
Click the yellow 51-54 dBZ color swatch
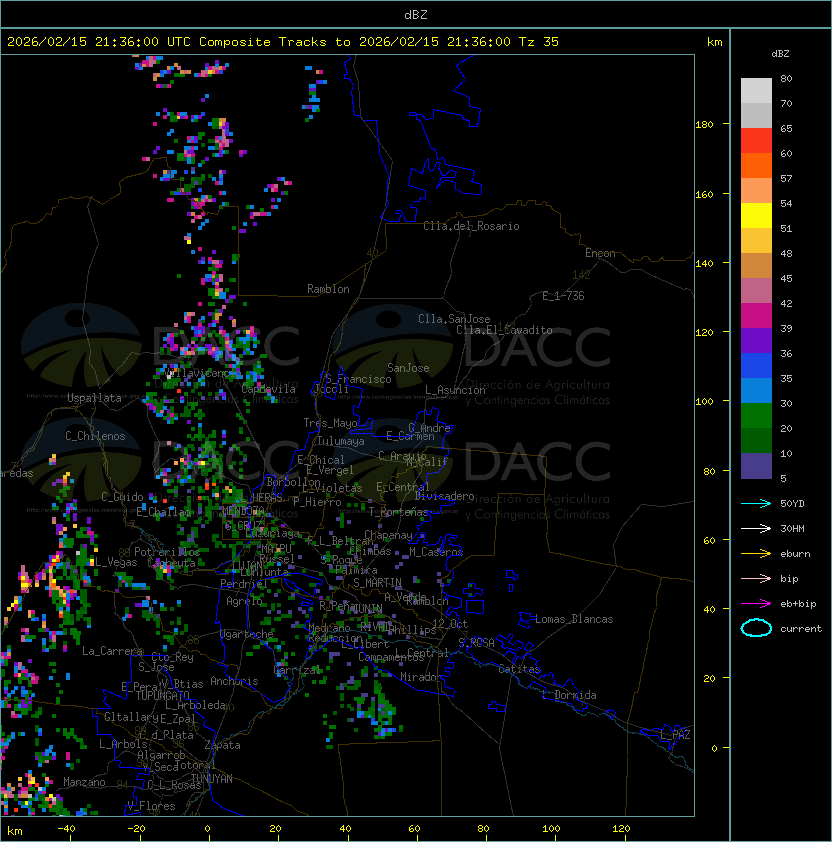(x=756, y=216)
